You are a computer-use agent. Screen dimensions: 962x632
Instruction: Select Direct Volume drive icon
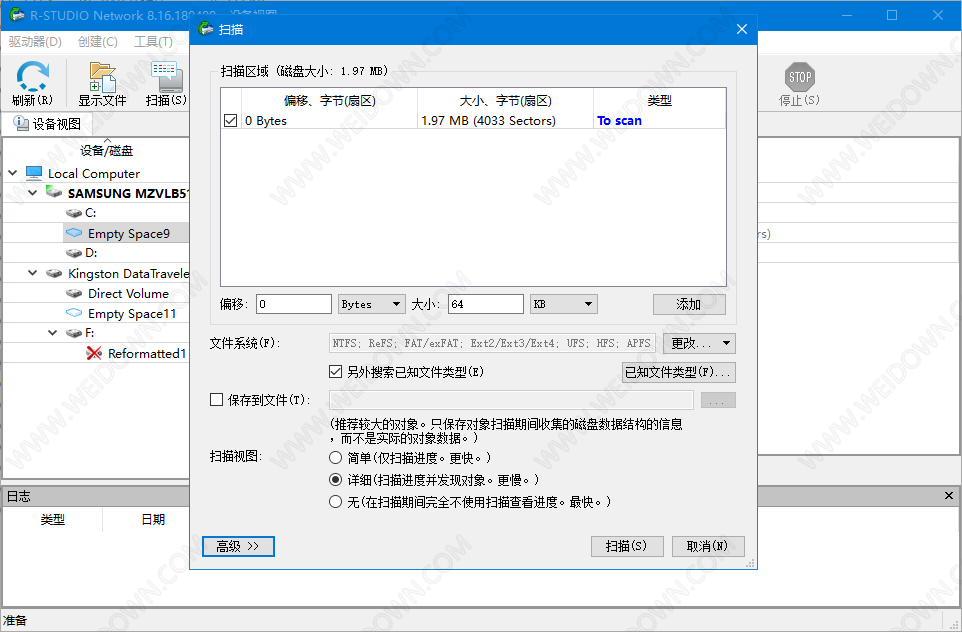point(75,293)
